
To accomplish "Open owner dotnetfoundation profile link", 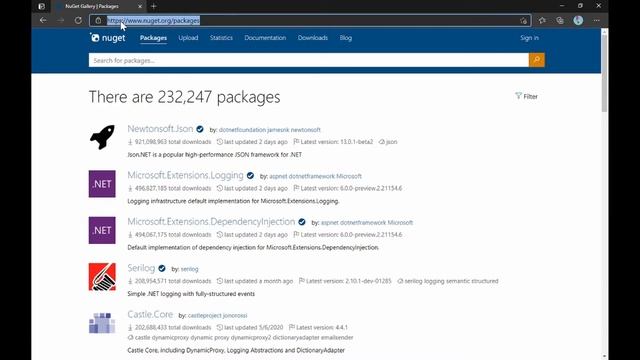I will point(242,130).
